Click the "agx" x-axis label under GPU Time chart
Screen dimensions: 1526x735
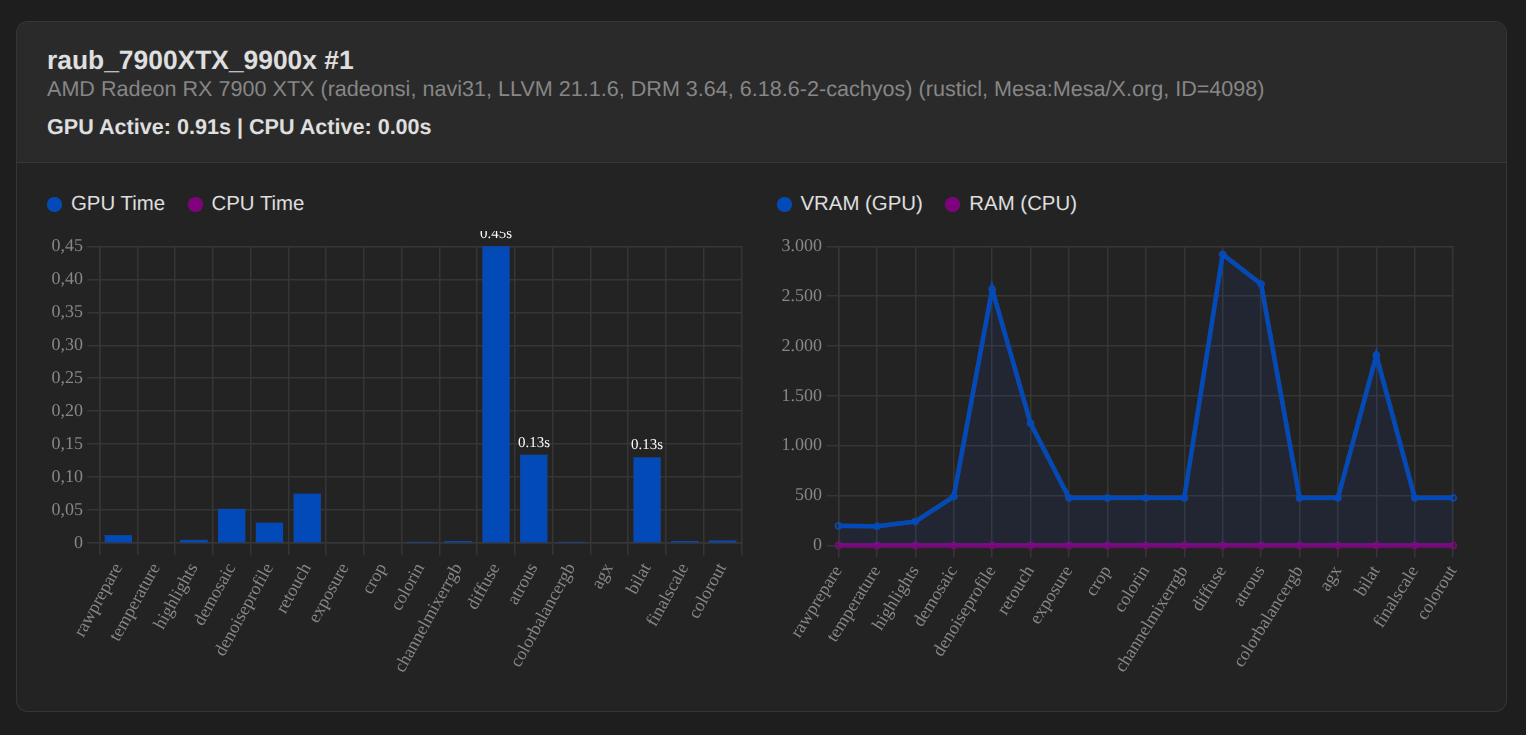click(604, 575)
